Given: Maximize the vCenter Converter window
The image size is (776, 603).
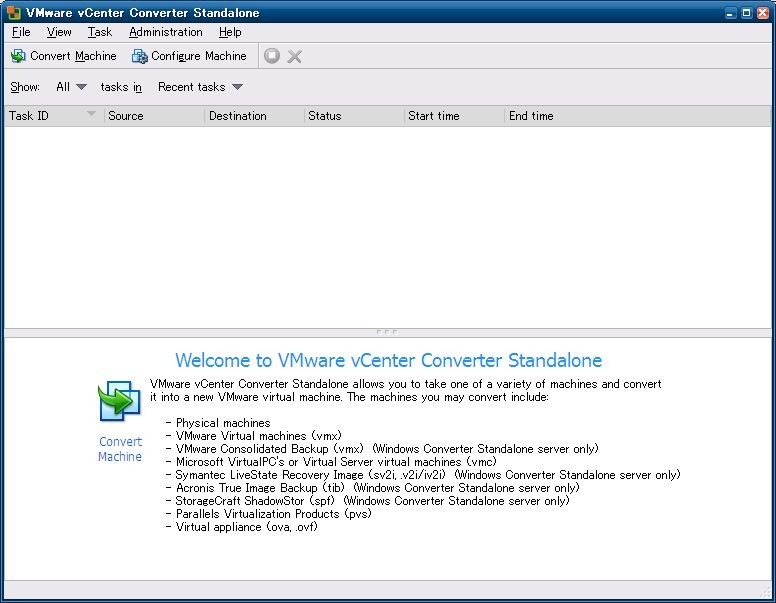Looking at the screenshot, I should (746, 13).
